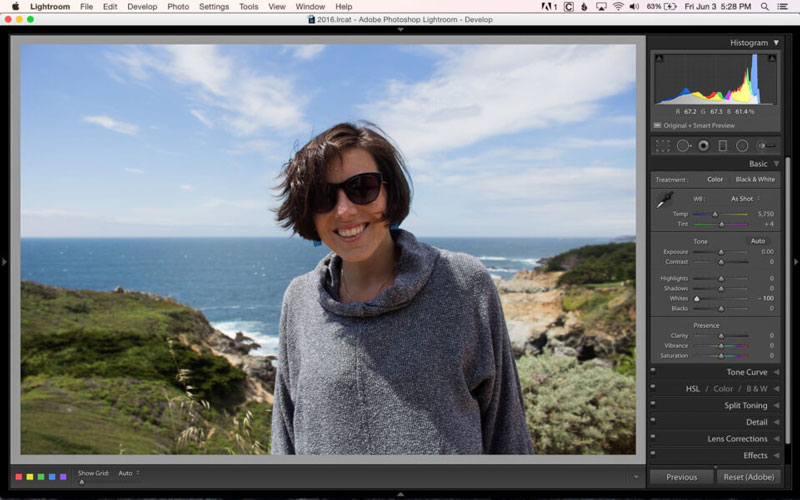Viewport: 800px width, 500px height.
Task: Select the Crop Overlay tool
Action: 662,146
